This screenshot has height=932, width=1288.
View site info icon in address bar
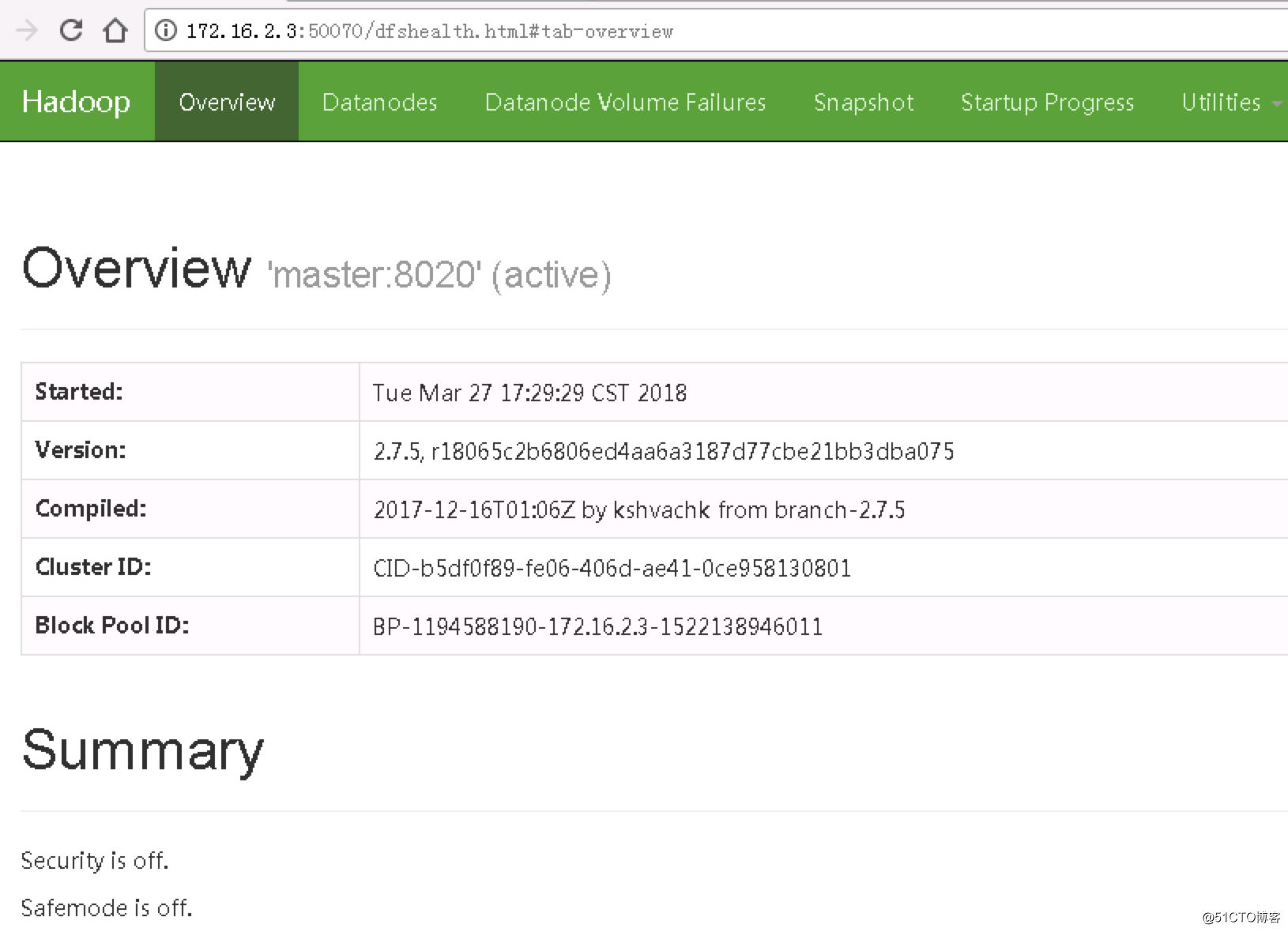pyautogui.click(x=165, y=31)
